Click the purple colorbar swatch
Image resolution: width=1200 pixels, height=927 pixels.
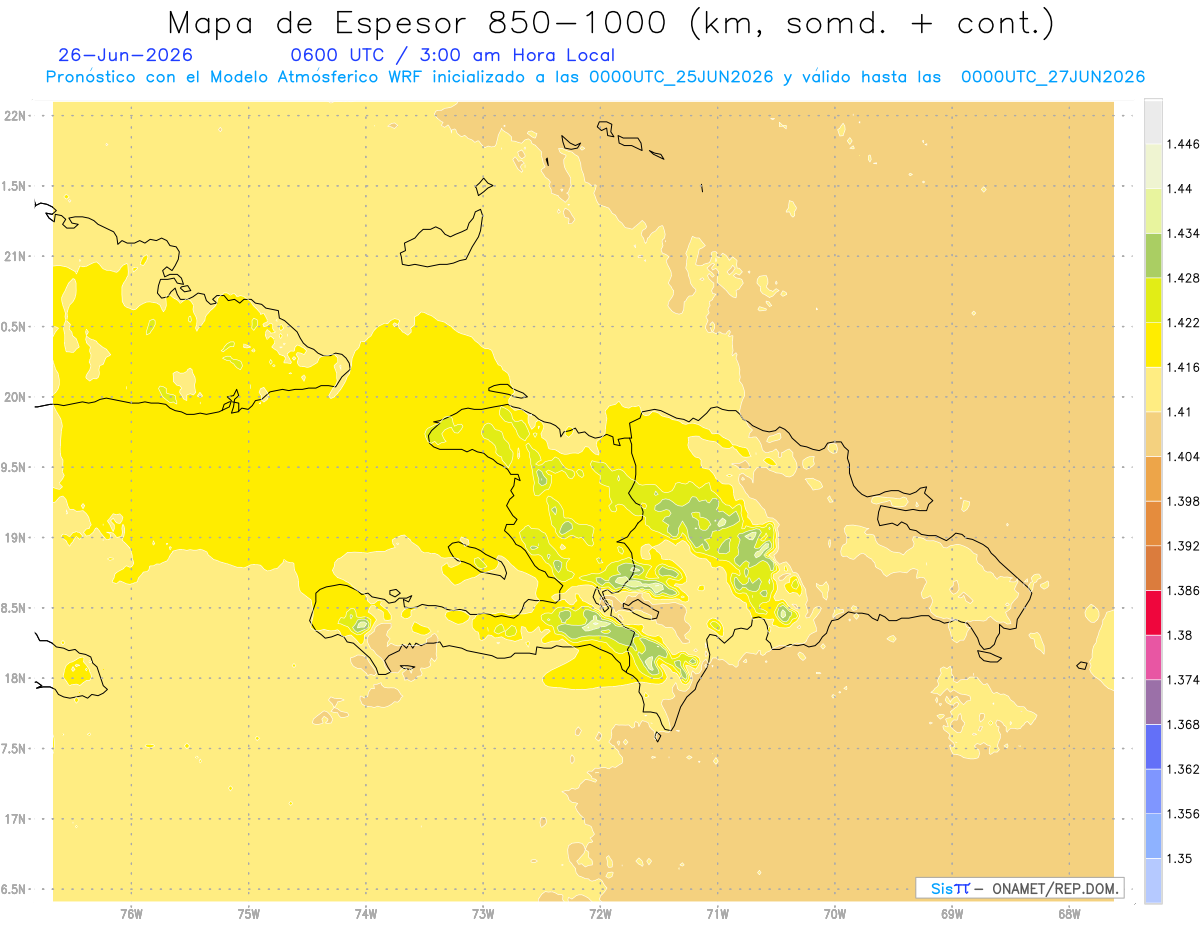(x=1154, y=702)
